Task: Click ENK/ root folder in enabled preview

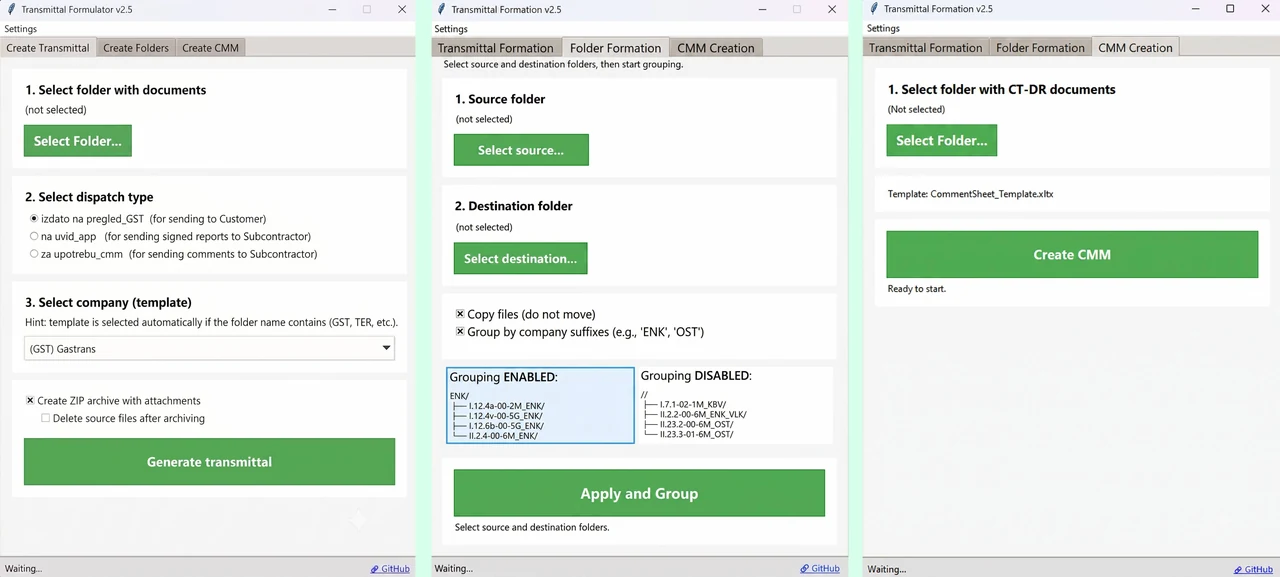Action: [x=459, y=396]
